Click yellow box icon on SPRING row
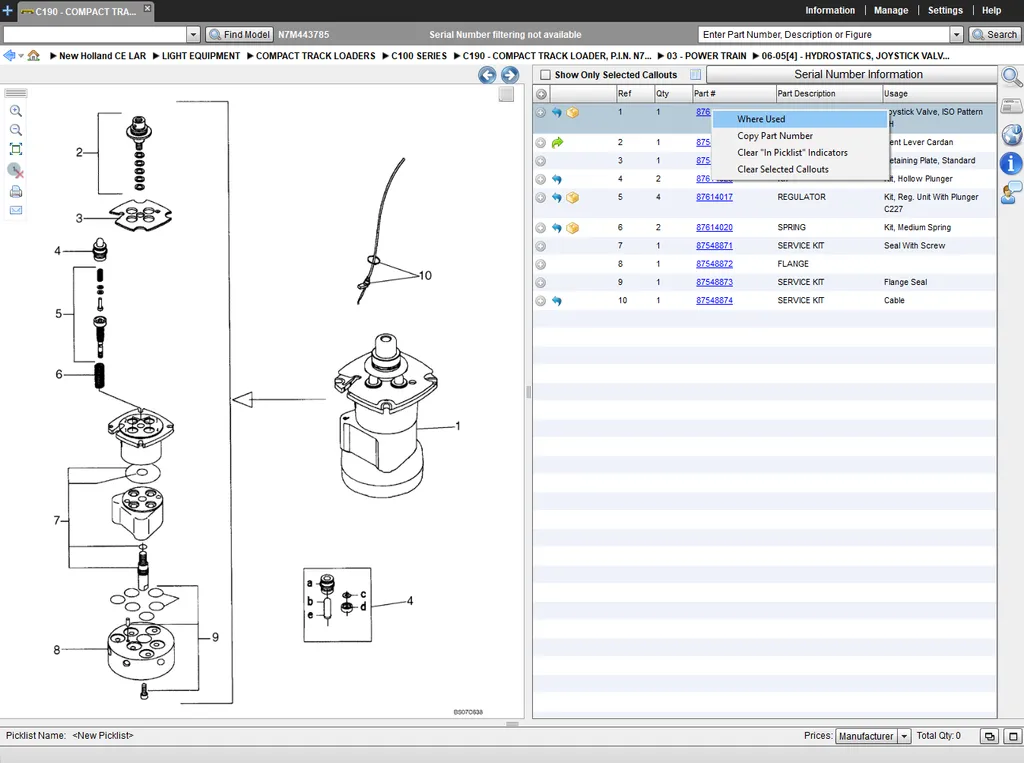The image size is (1024, 763). [573, 228]
